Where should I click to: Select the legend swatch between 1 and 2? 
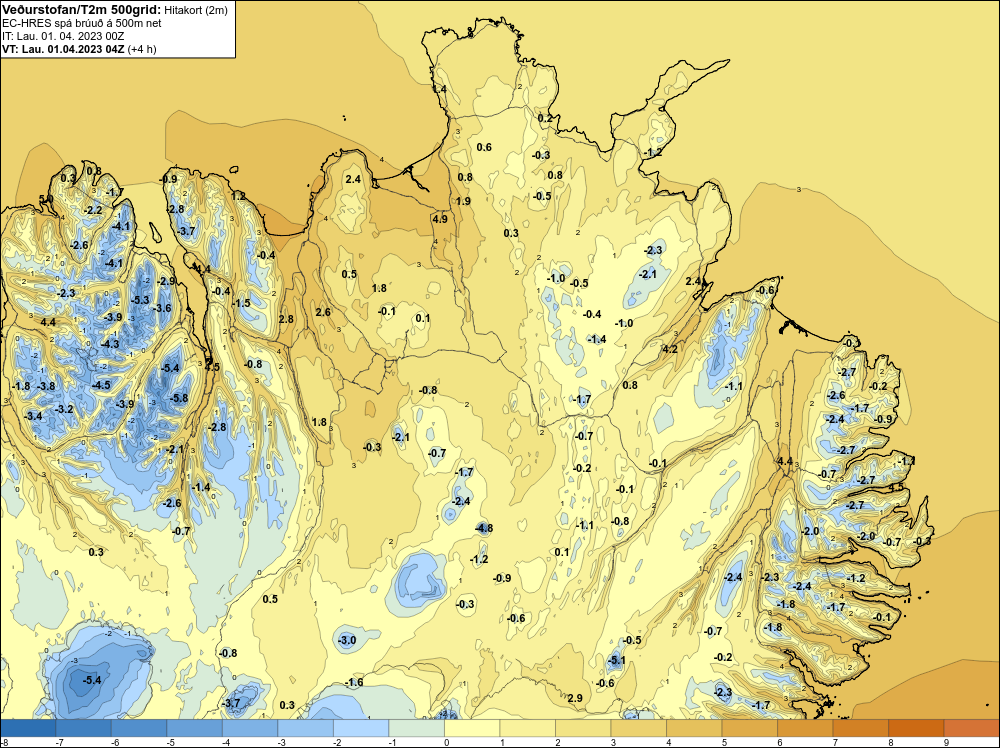click(527, 728)
